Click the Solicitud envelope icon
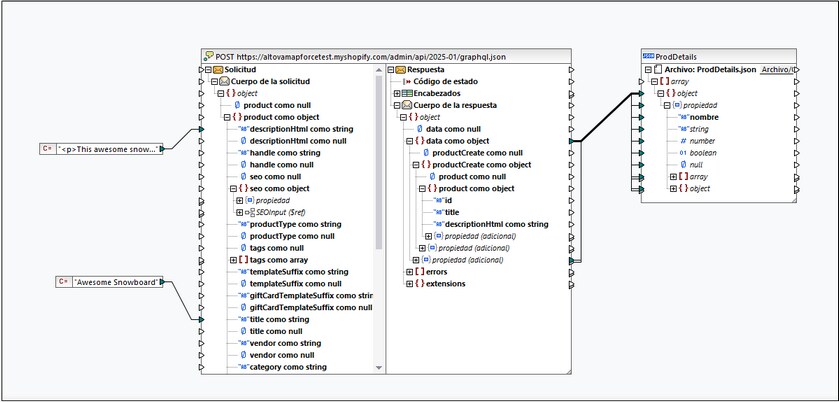Image resolution: width=839 pixels, height=402 pixels. 218,70
